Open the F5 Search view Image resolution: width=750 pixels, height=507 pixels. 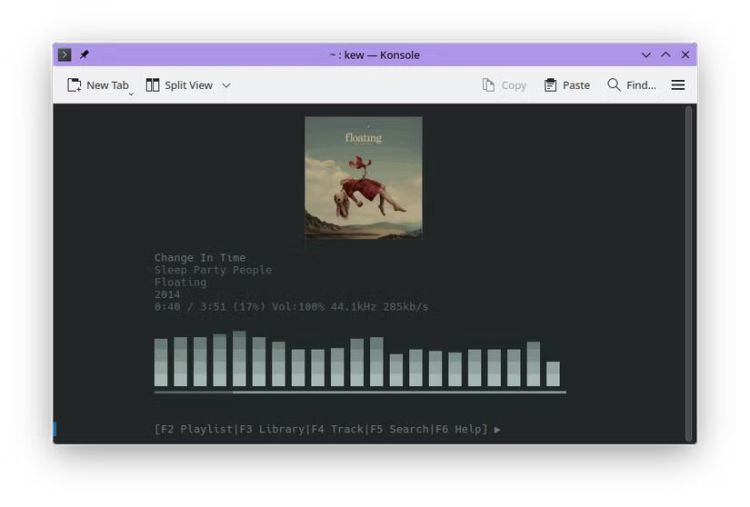pyautogui.click(x=399, y=429)
